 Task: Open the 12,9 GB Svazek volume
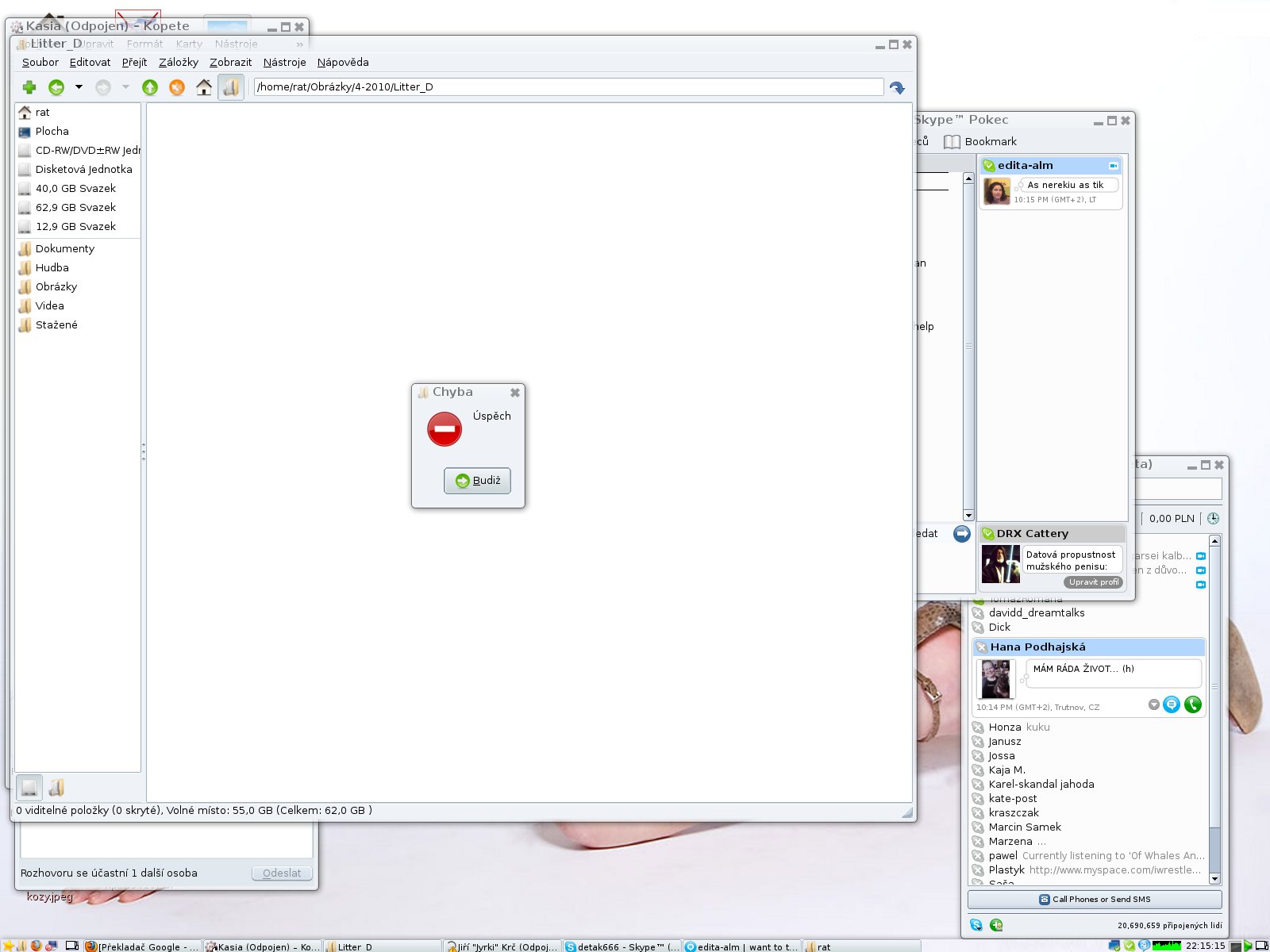click(78, 227)
